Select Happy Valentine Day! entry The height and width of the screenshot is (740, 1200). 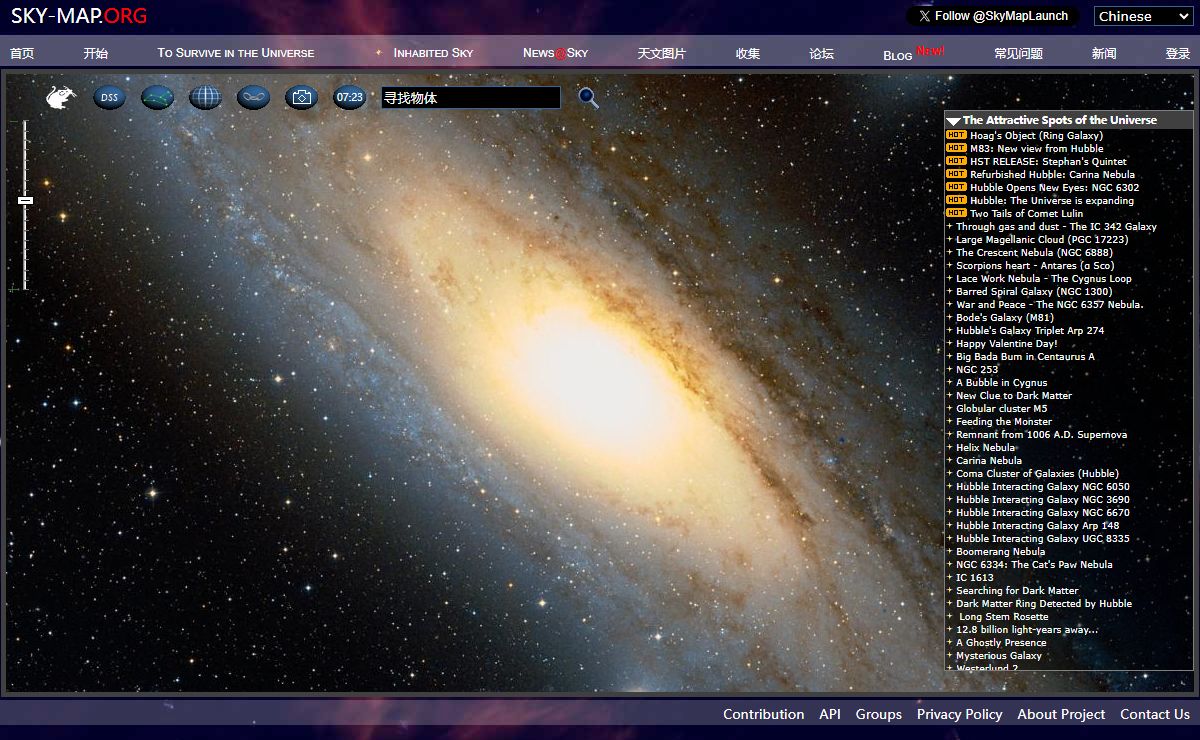click(x=1006, y=343)
